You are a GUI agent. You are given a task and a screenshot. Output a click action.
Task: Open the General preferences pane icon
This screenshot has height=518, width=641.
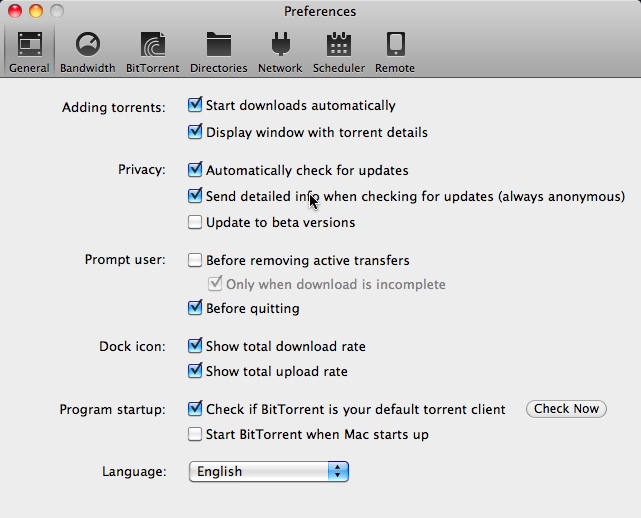click(x=29, y=45)
